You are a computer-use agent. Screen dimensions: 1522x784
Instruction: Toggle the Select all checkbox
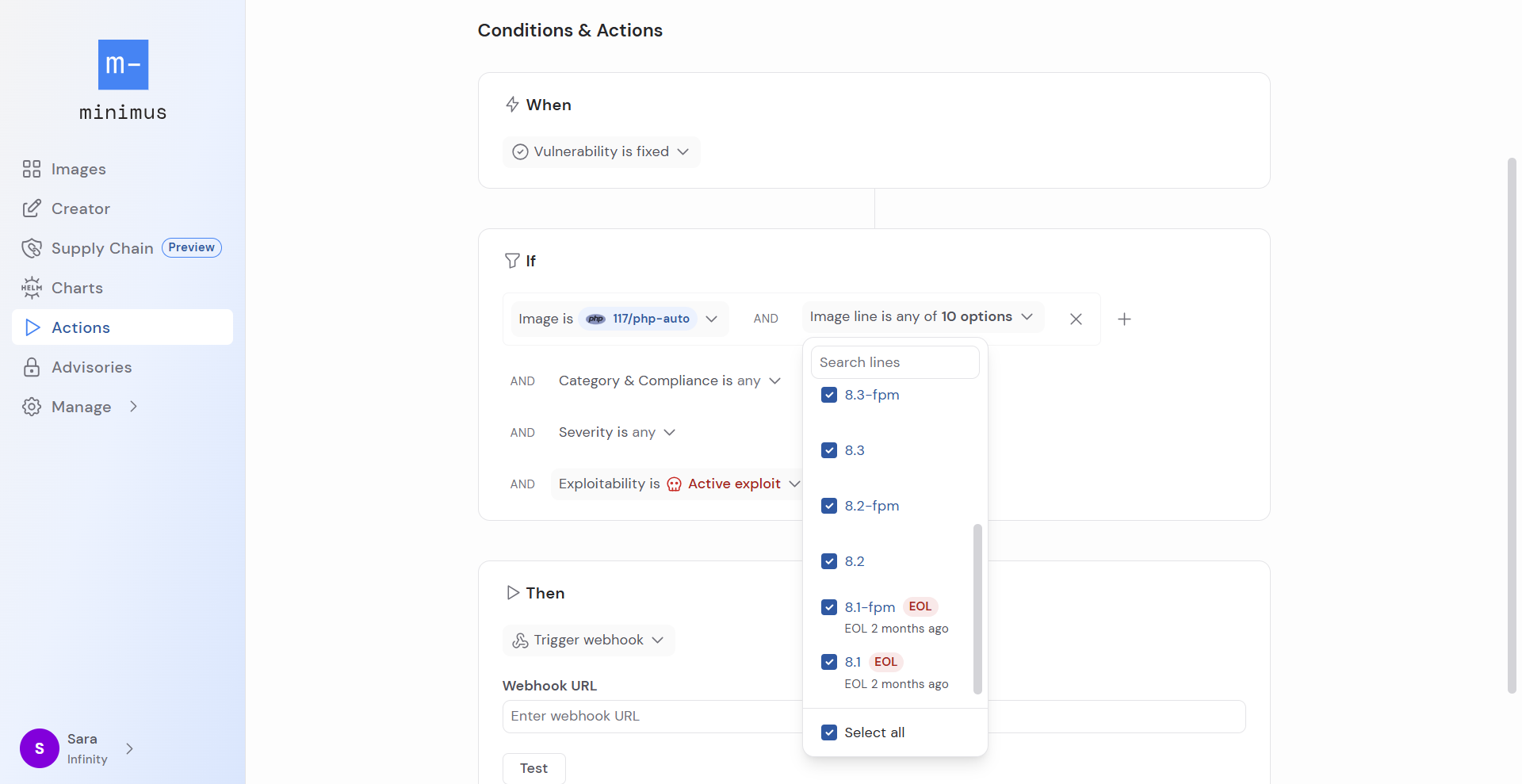tap(829, 732)
